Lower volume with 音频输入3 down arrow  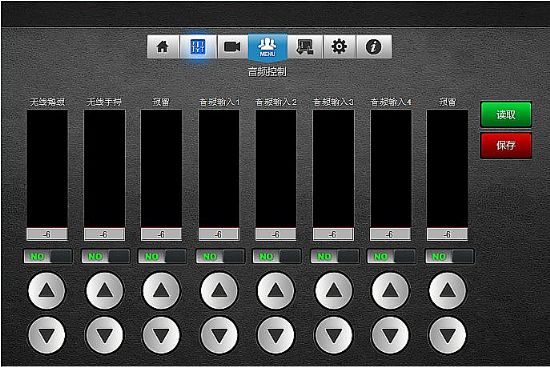point(333,335)
